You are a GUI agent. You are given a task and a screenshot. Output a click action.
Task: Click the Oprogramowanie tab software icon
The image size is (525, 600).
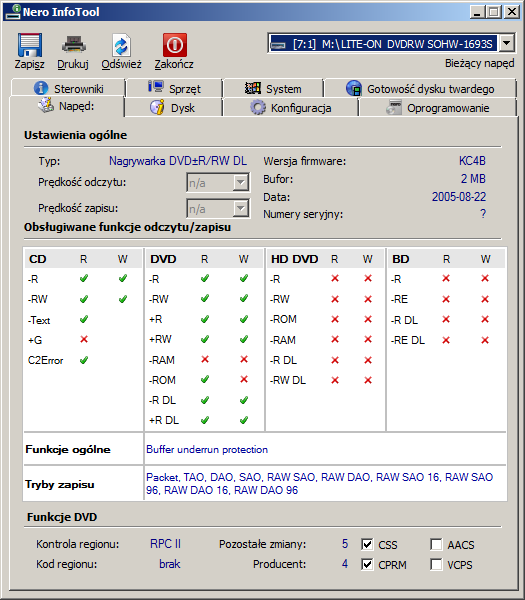tap(394, 108)
